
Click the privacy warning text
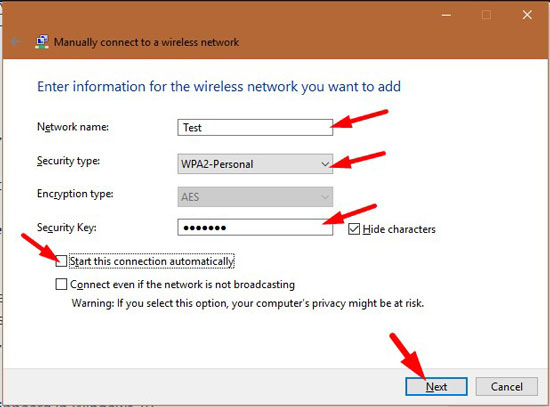tap(248, 303)
